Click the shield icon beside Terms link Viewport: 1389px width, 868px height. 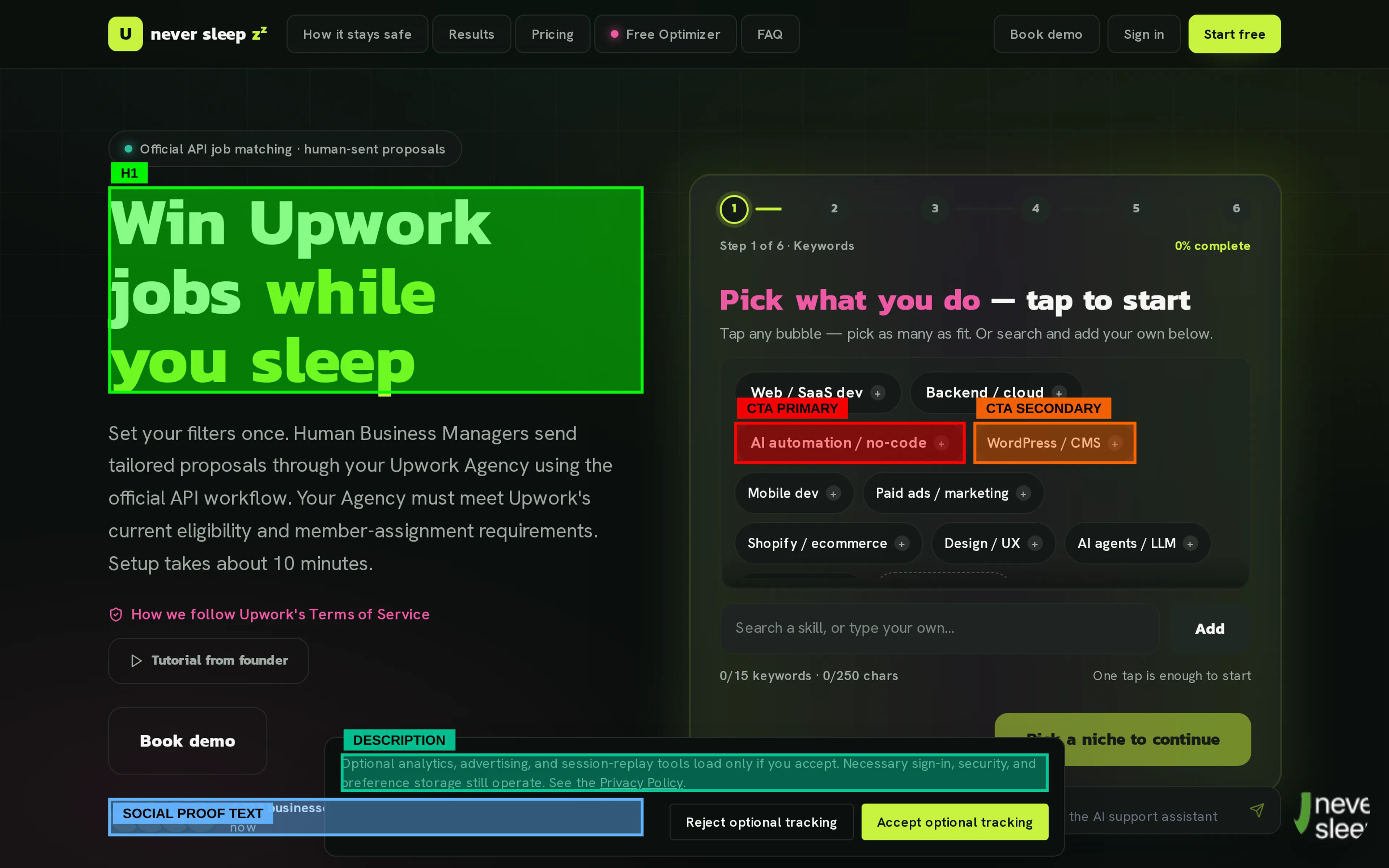pyautogui.click(x=116, y=614)
